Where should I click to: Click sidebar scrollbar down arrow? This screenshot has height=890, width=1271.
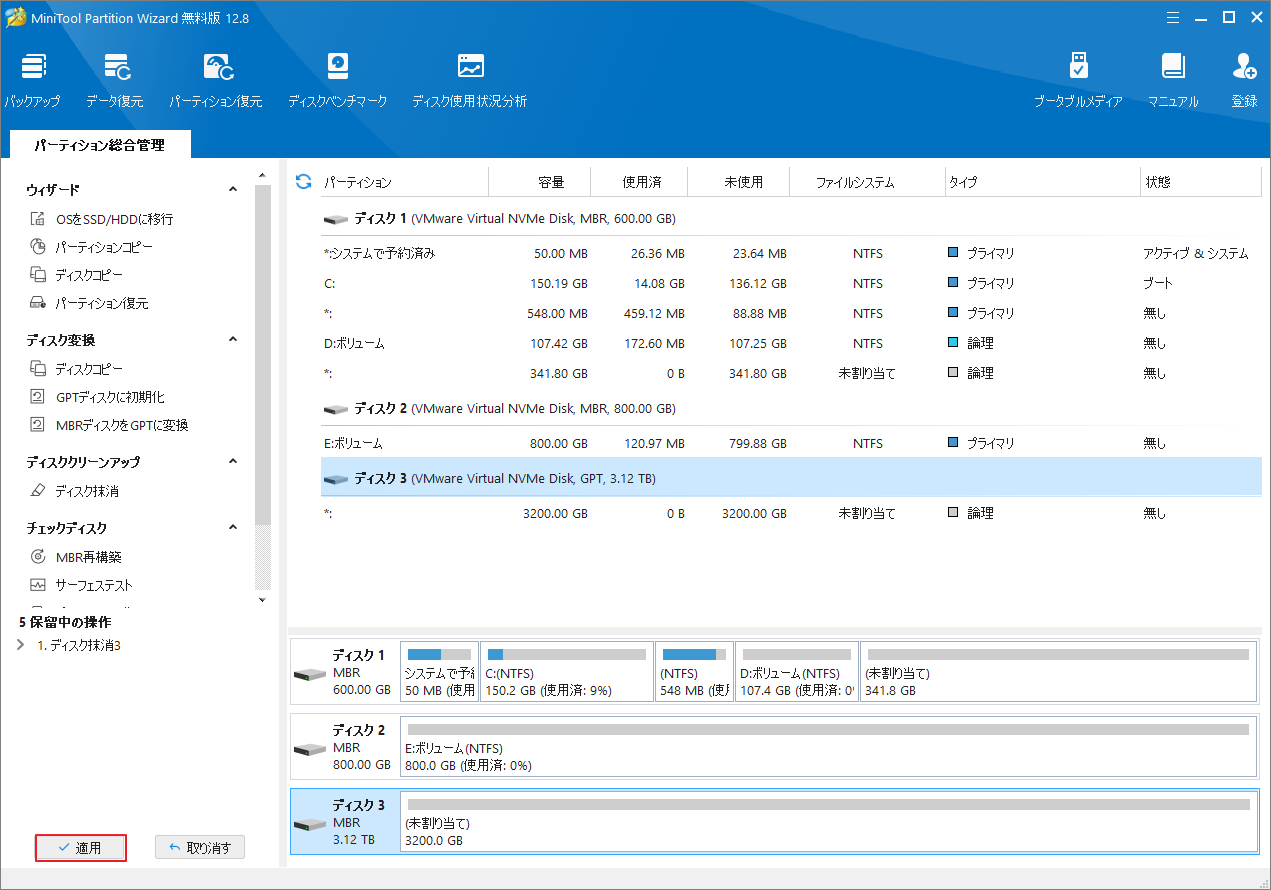coord(263,600)
